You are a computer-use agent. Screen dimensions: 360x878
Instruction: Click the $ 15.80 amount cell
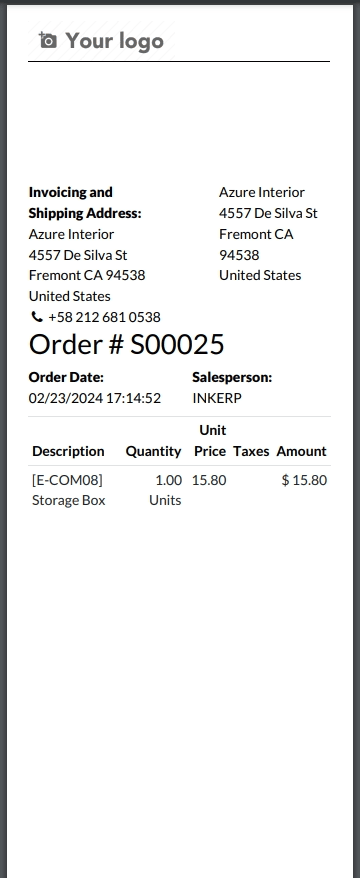coord(304,480)
